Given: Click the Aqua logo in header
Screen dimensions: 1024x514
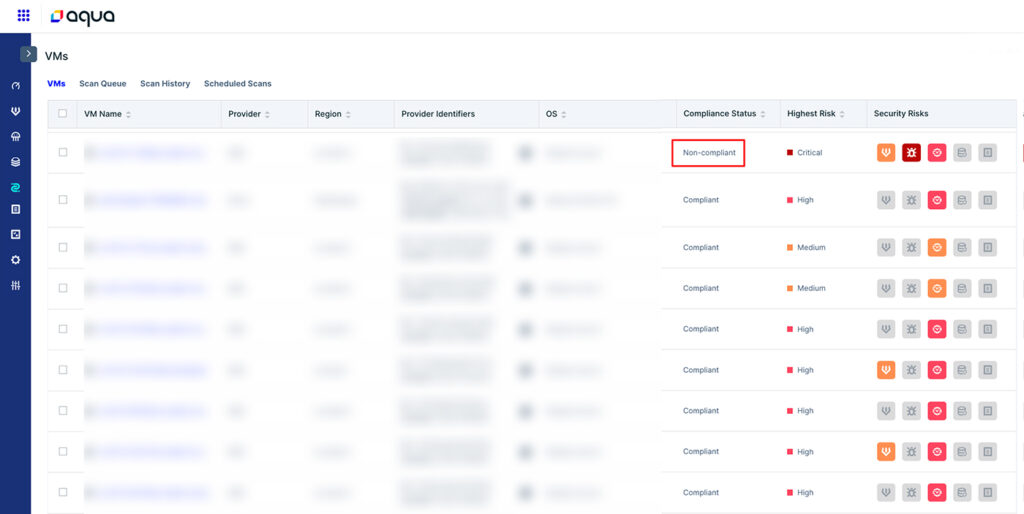Looking at the screenshot, I should point(83,16).
